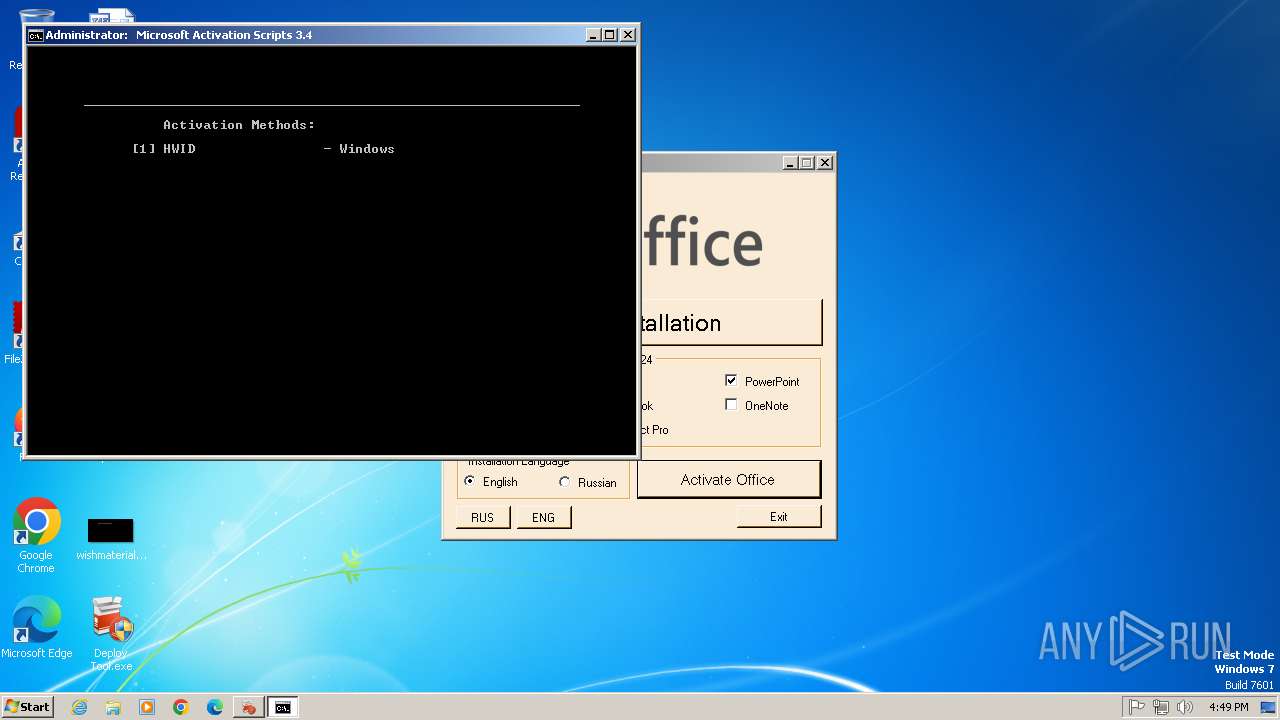This screenshot has width=1280, height=720.
Task: Open the volume speaker tray icon
Action: (1185, 707)
